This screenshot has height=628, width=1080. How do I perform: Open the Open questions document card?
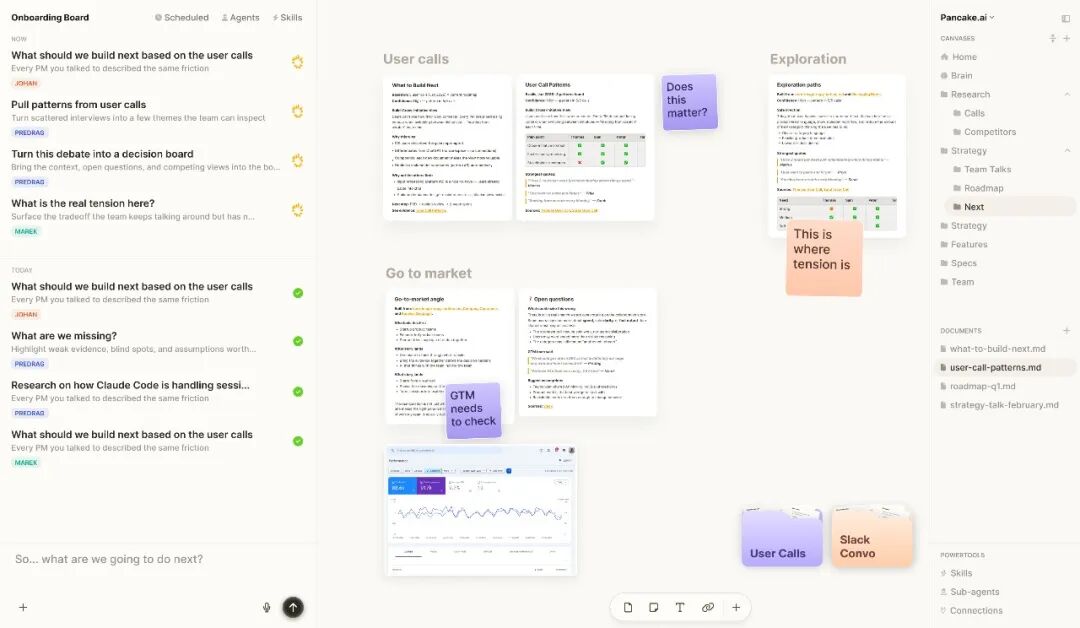pos(588,353)
